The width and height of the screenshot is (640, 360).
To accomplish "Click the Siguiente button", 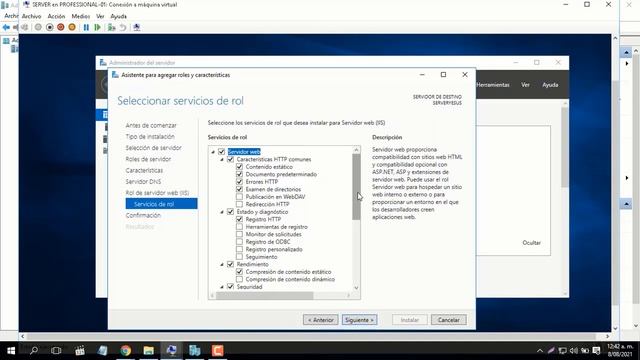I will point(359,320).
